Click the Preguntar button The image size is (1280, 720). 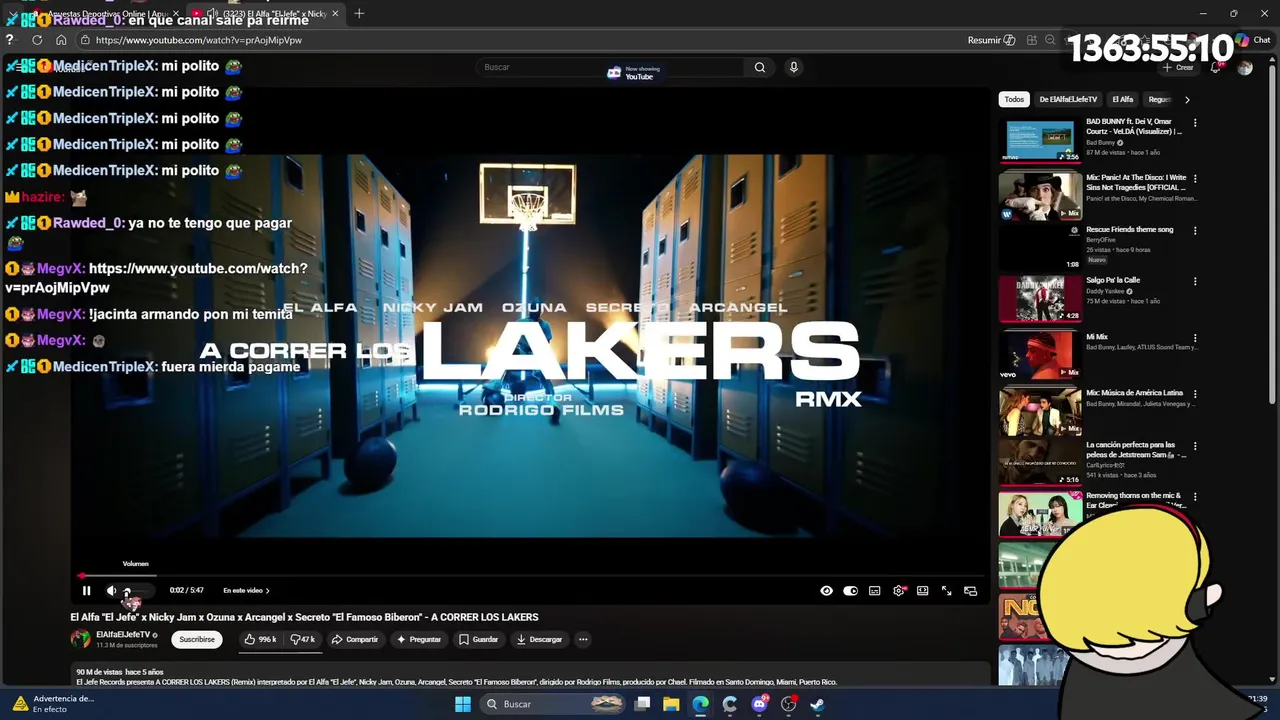click(419, 639)
